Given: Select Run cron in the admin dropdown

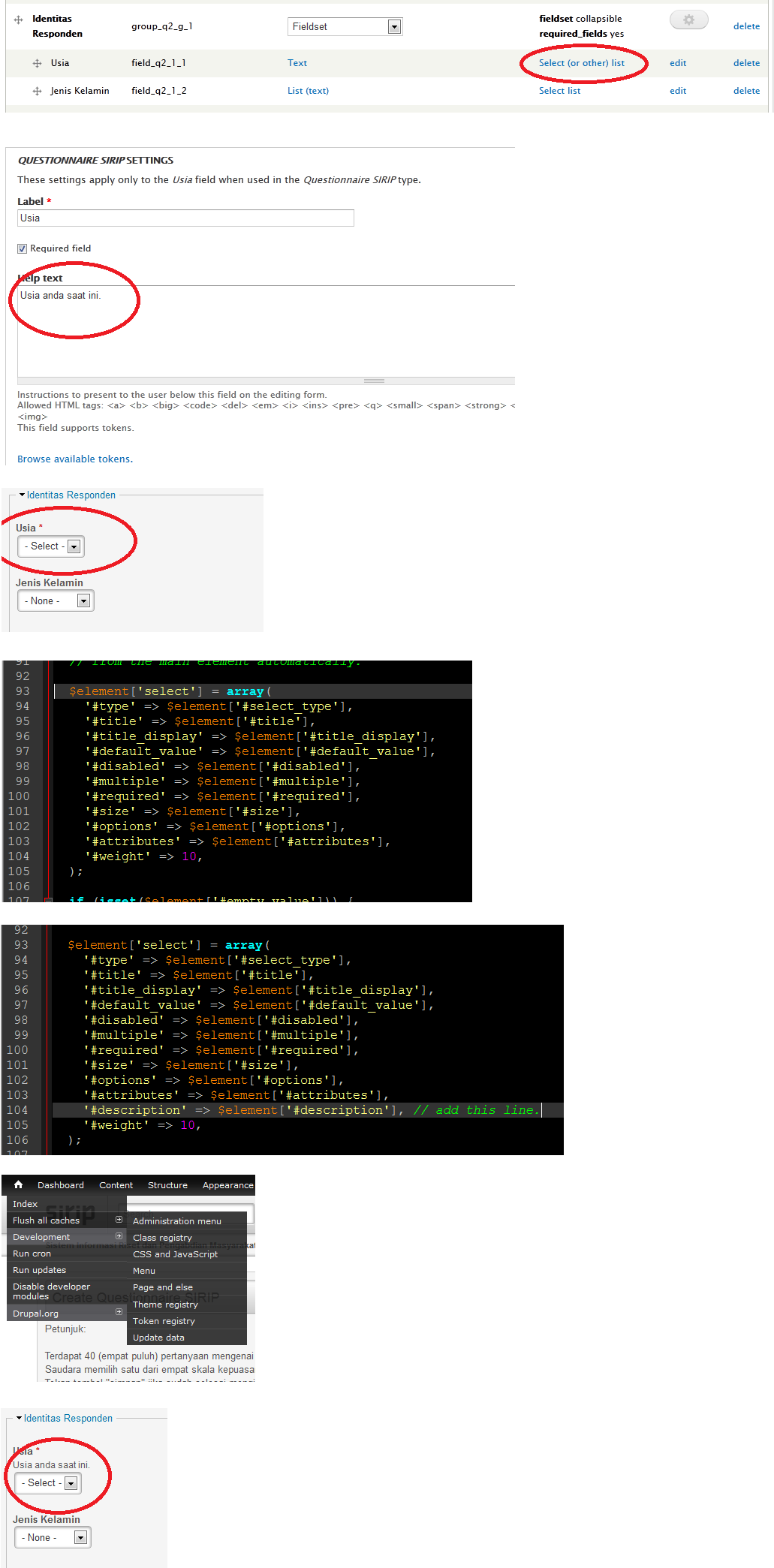Looking at the screenshot, I should coord(32,1253).
